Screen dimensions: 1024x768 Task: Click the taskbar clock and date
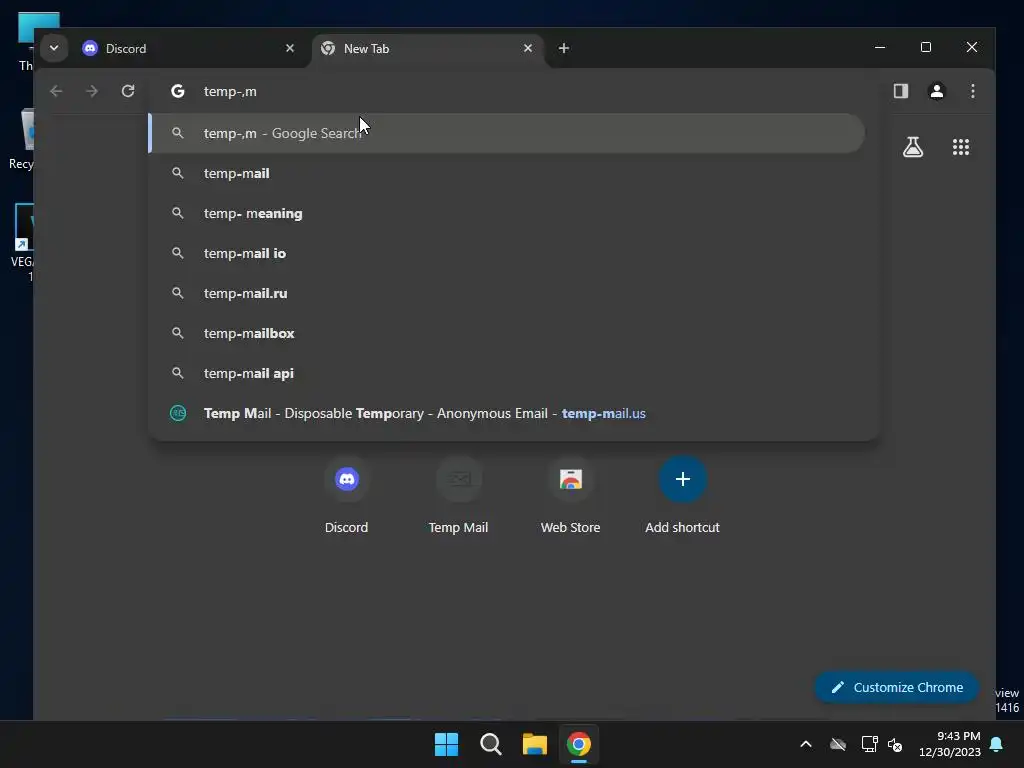click(x=950, y=744)
